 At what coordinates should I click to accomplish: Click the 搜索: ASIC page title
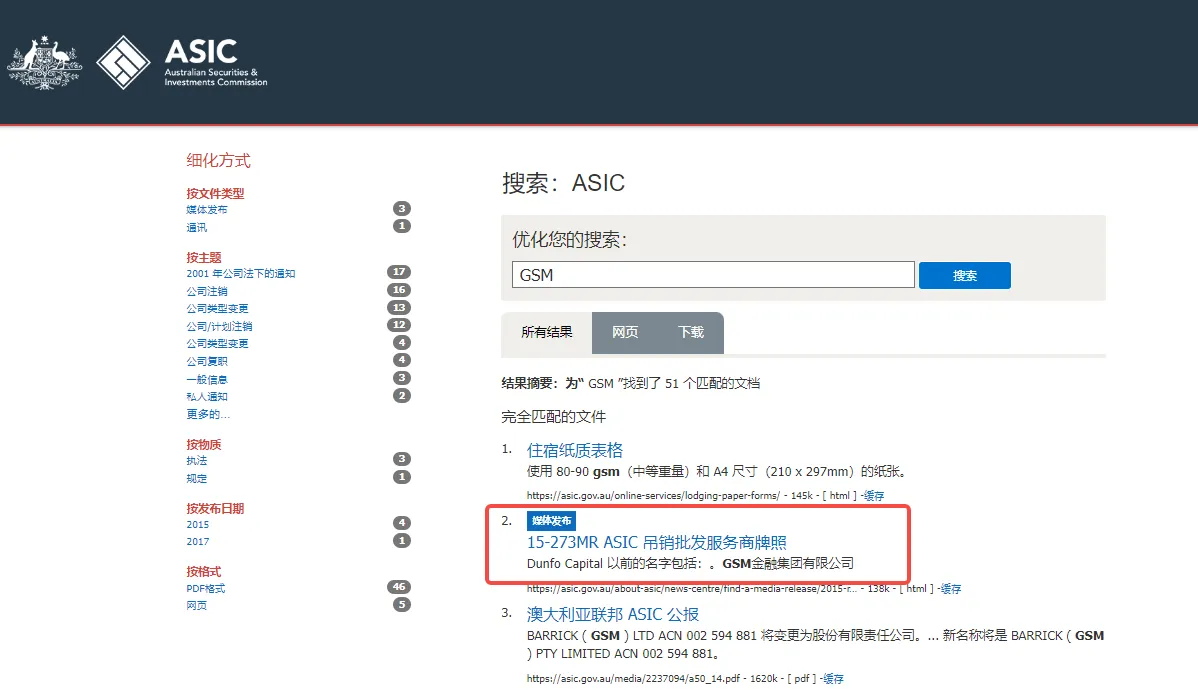coord(563,183)
